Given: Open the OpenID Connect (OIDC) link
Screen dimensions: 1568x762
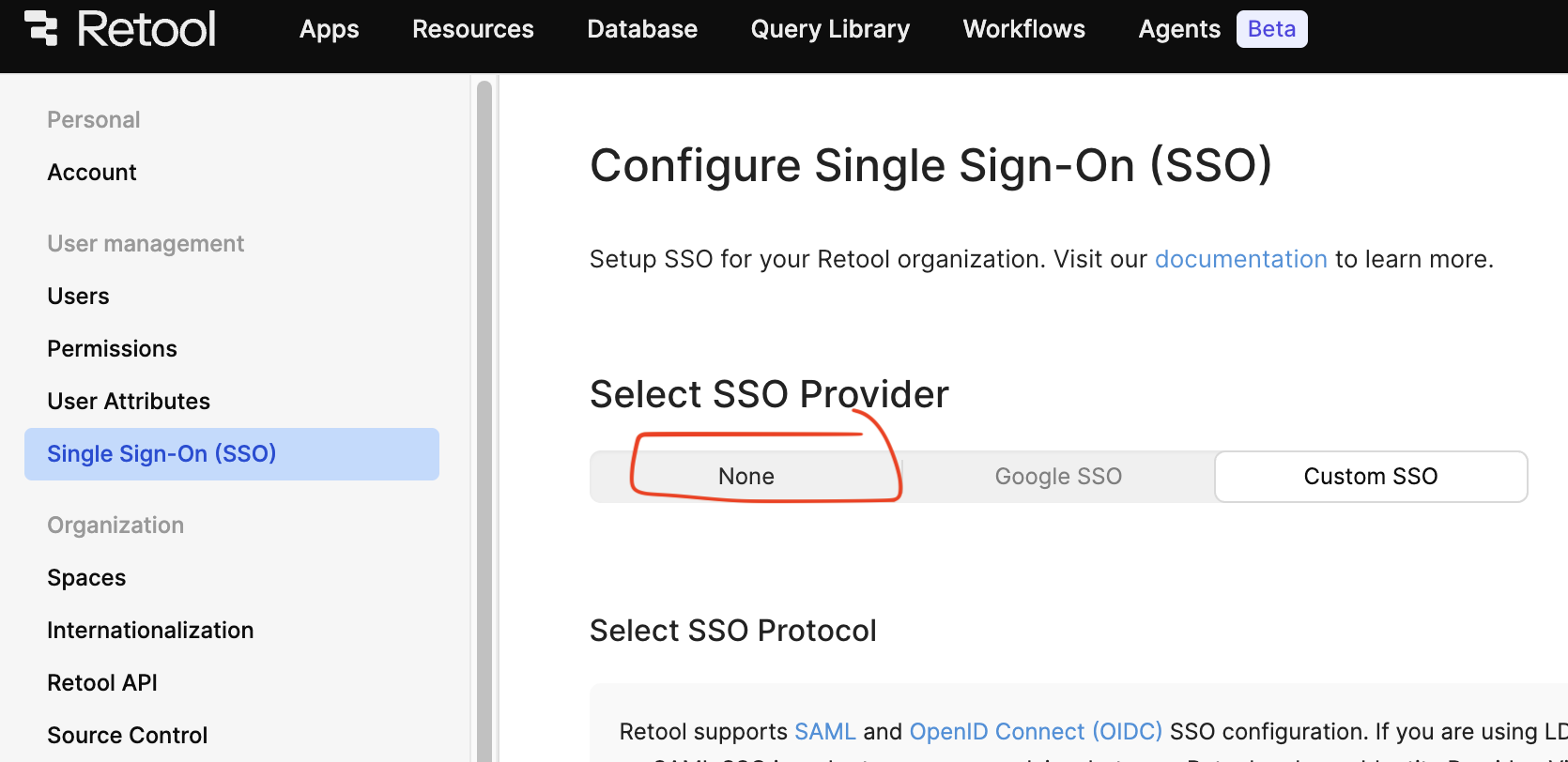Looking at the screenshot, I should (x=1036, y=732).
